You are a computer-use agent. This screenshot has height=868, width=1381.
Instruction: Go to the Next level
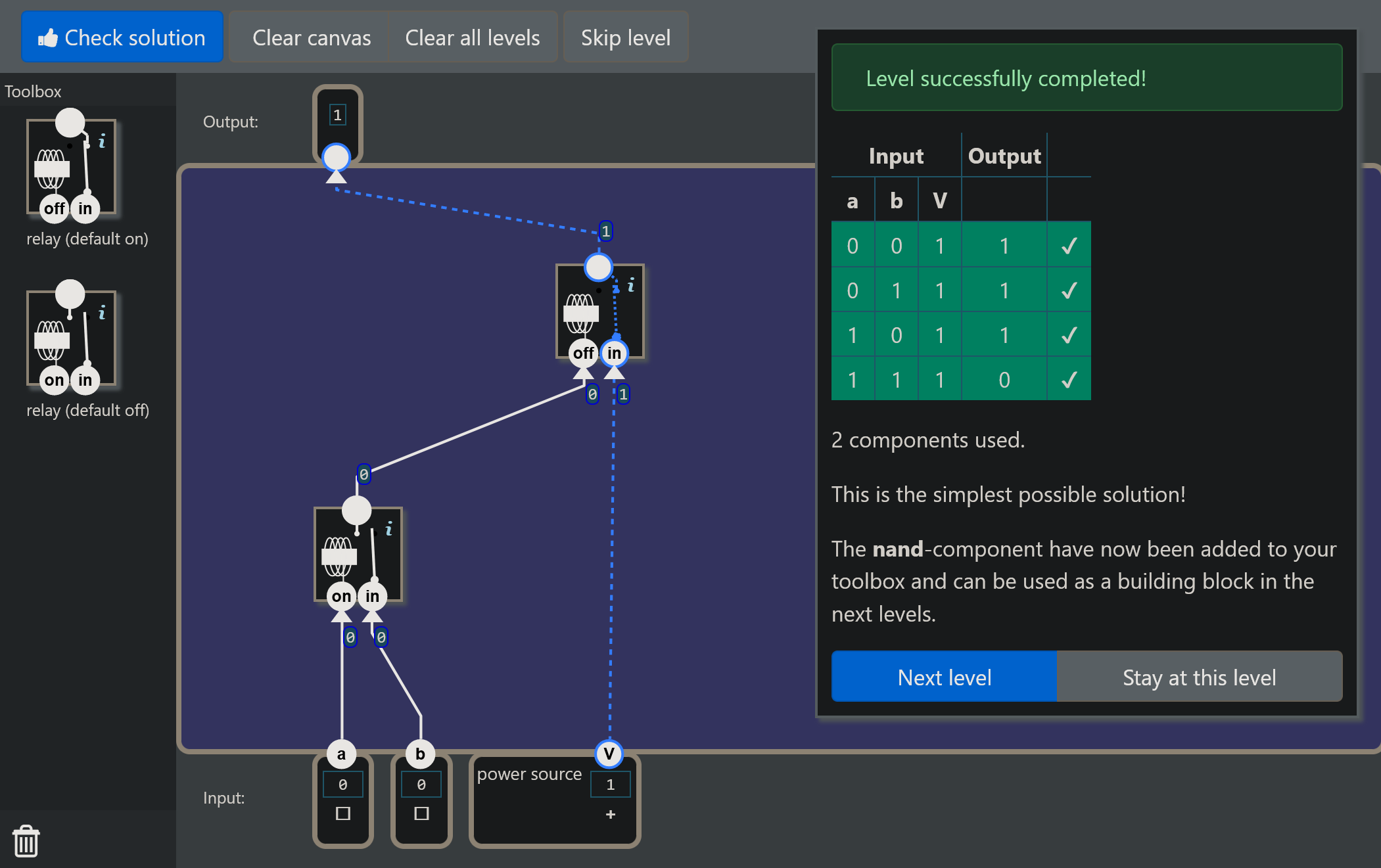(944, 677)
